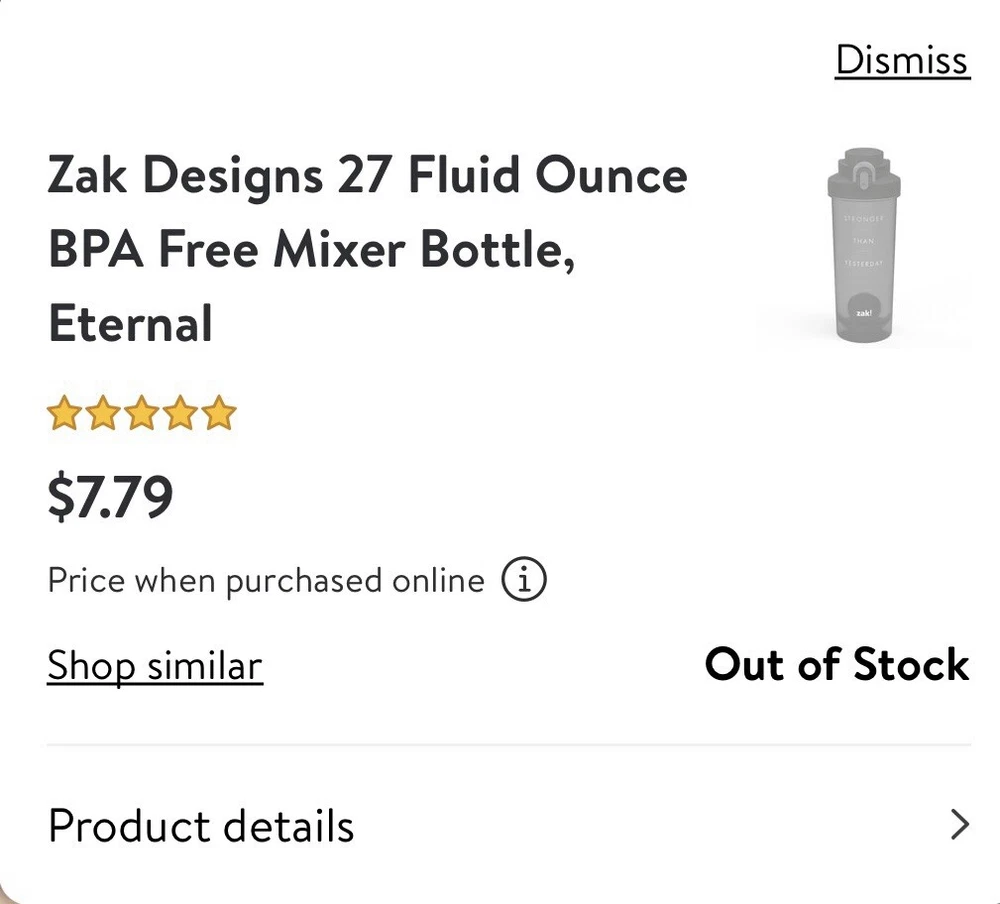Click the info icon beside price note
The image size is (1000, 904).
tap(524, 580)
